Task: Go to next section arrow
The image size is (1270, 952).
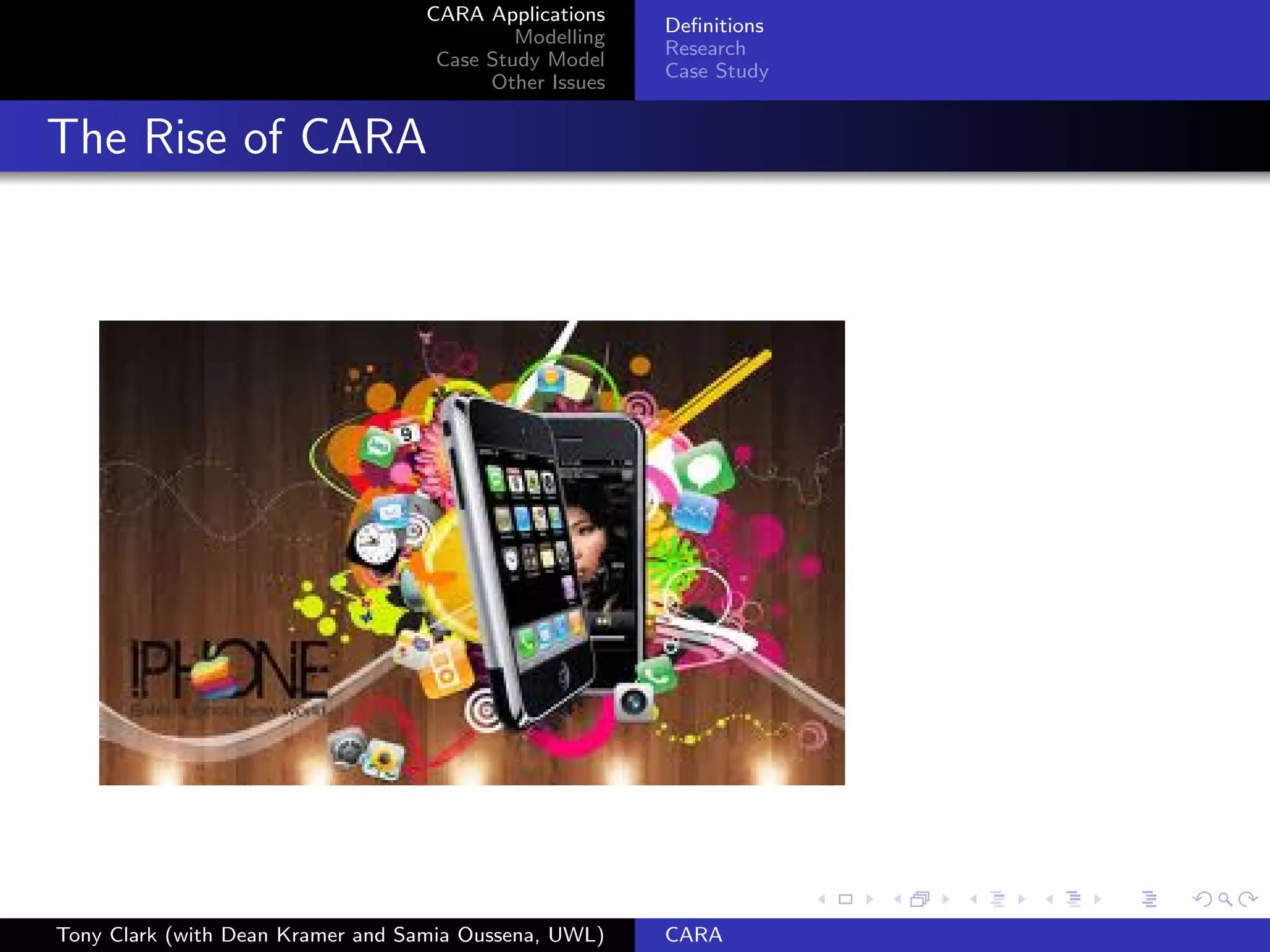Action: [x=1098, y=899]
